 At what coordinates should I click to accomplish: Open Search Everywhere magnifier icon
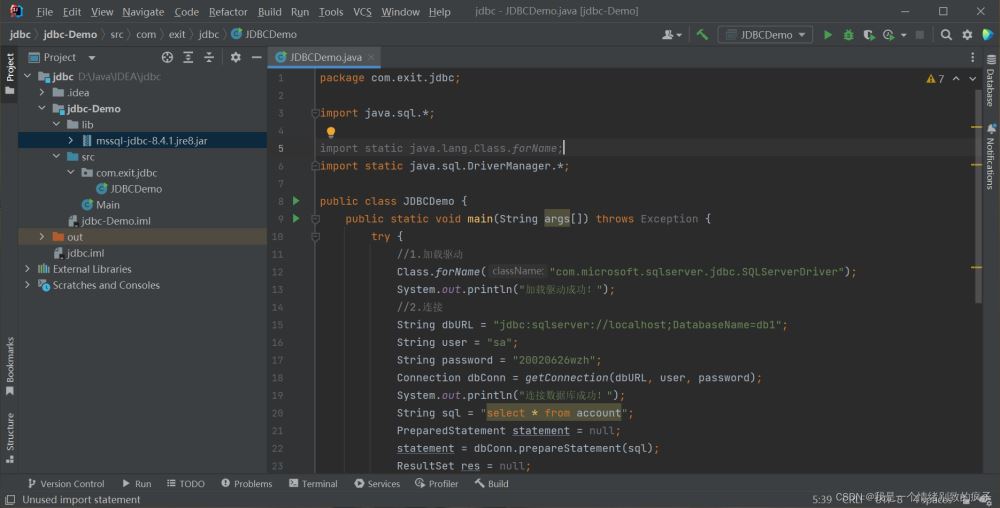pyautogui.click(x=946, y=35)
